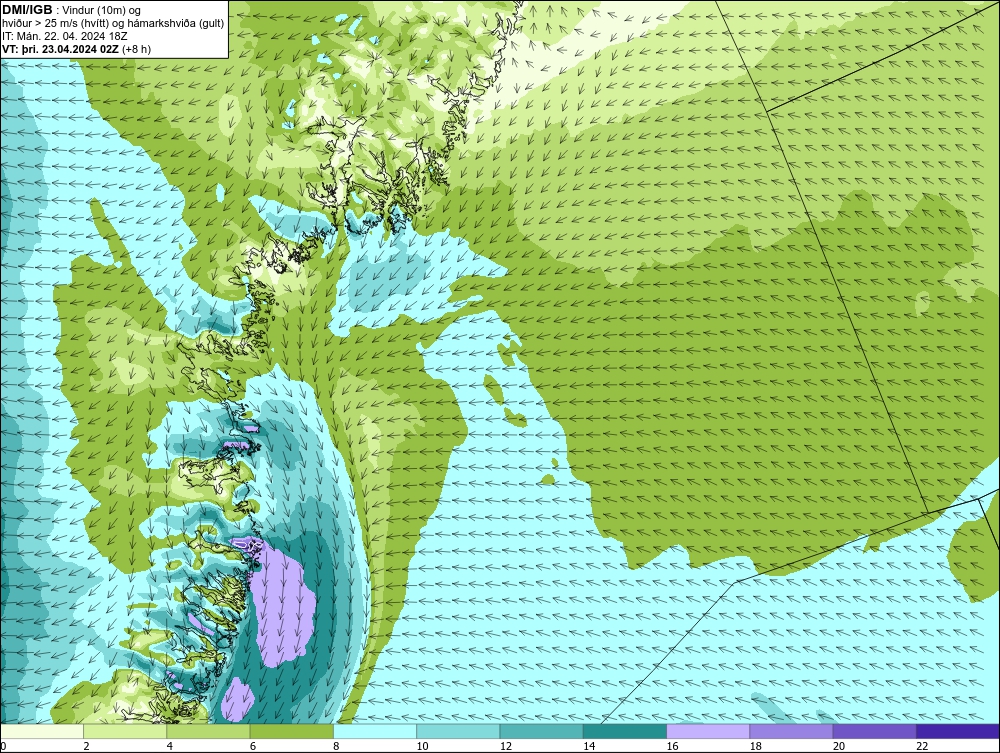Click the legend scale label '2'

(86, 746)
